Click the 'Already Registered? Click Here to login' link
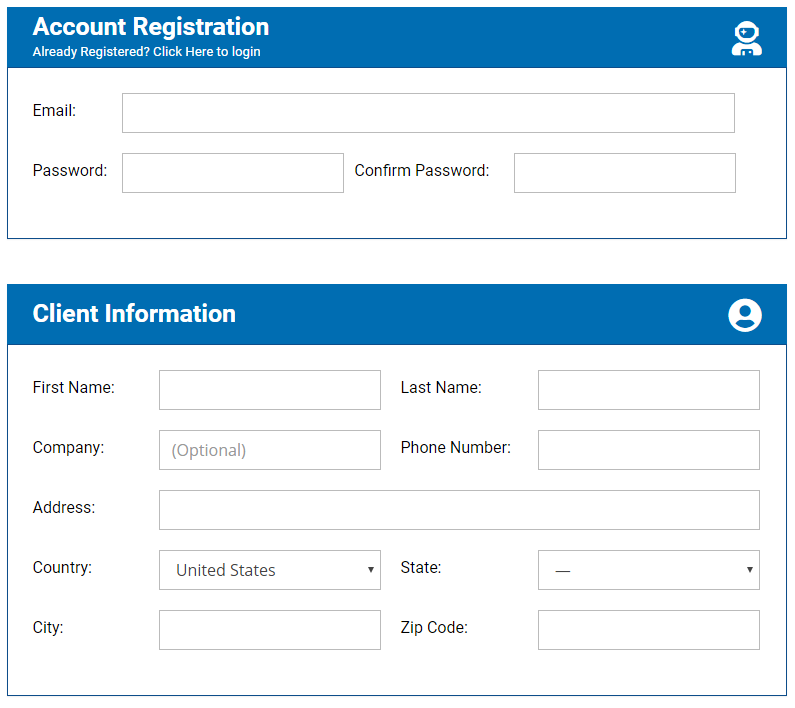 coord(147,52)
